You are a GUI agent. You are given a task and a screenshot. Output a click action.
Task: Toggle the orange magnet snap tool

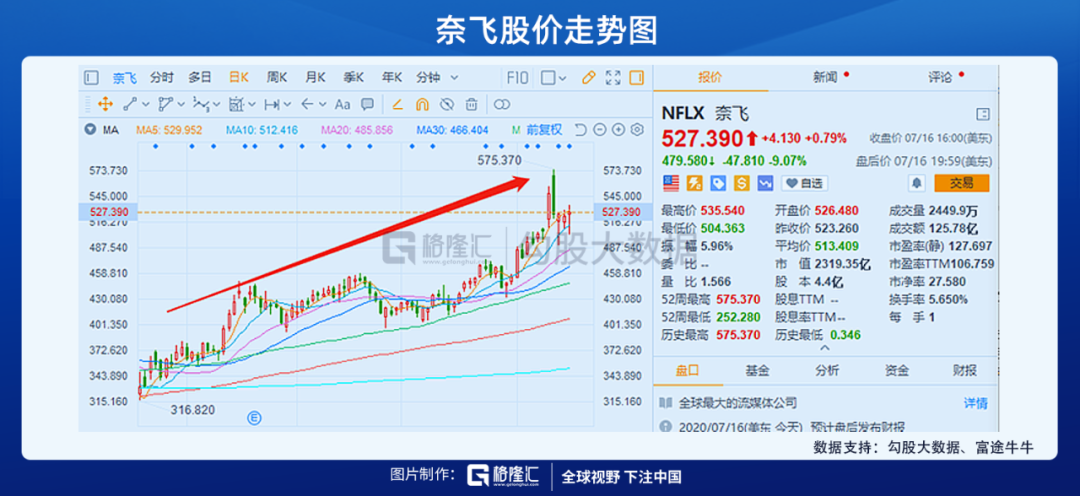422,105
